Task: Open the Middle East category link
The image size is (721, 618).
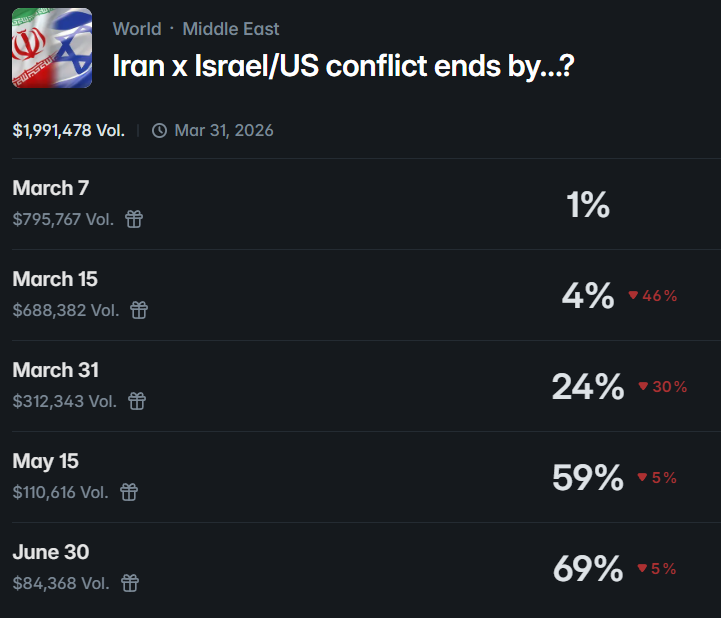Action: point(231,29)
